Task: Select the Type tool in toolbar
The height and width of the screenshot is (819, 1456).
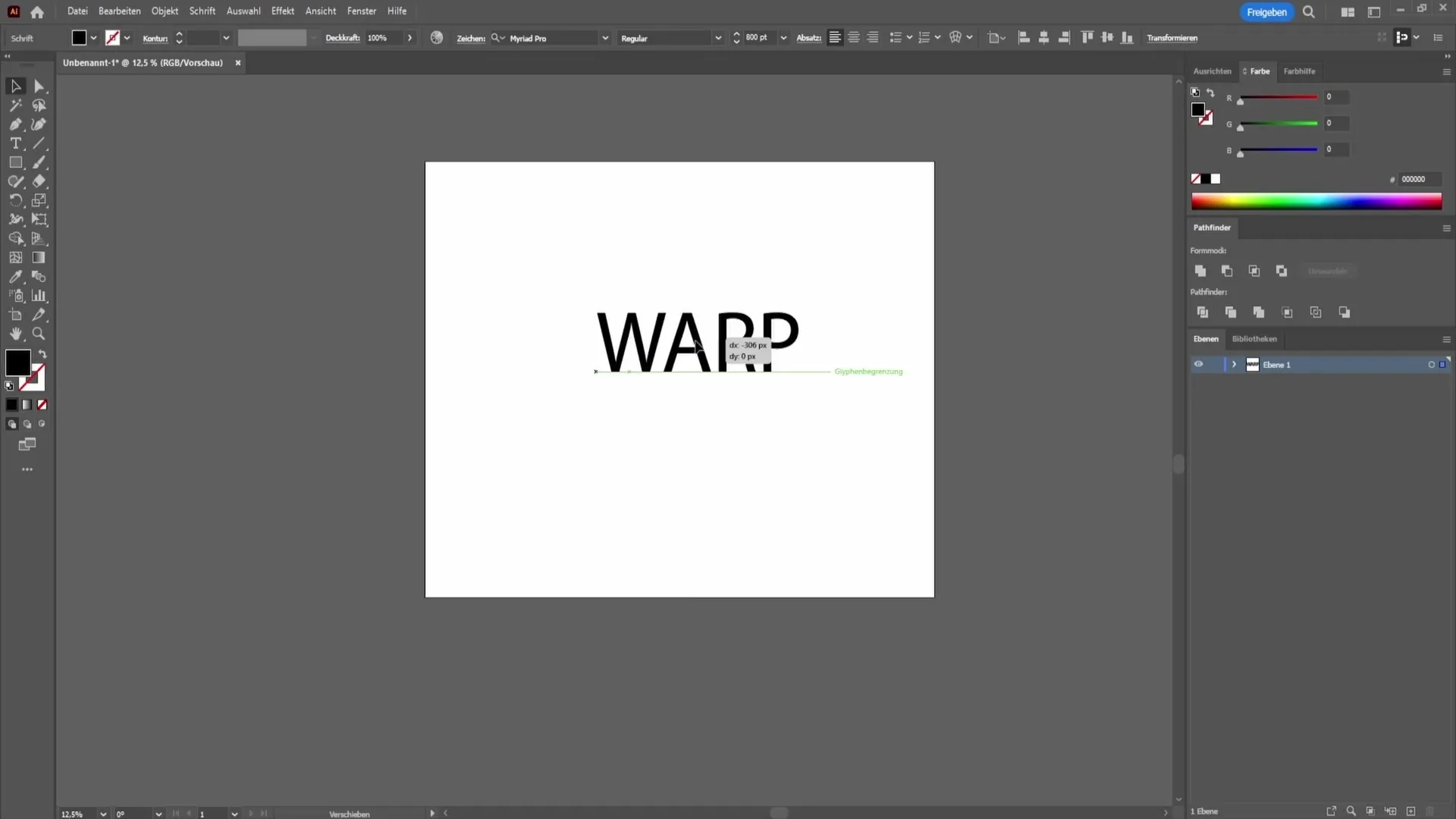Action: click(15, 143)
